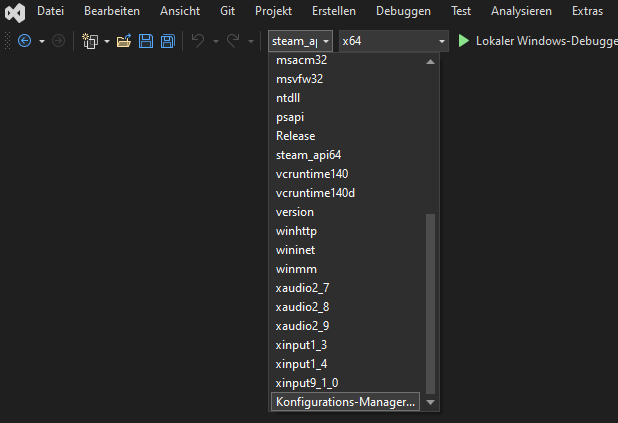Pick xinput1_4 in the dropdown list

pyautogui.click(x=301, y=364)
